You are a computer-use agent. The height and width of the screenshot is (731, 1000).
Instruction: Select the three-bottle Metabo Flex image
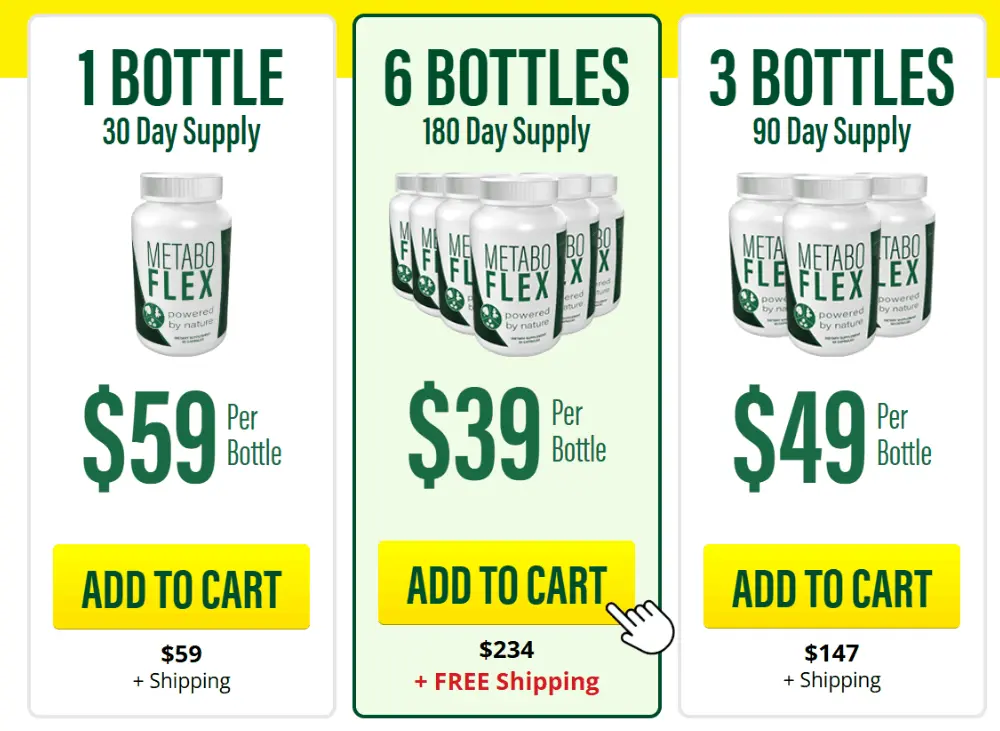coord(832,264)
